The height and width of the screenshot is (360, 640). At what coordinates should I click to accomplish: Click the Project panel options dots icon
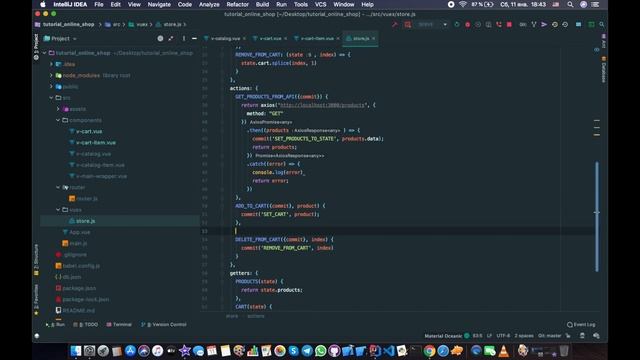click(x=184, y=38)
